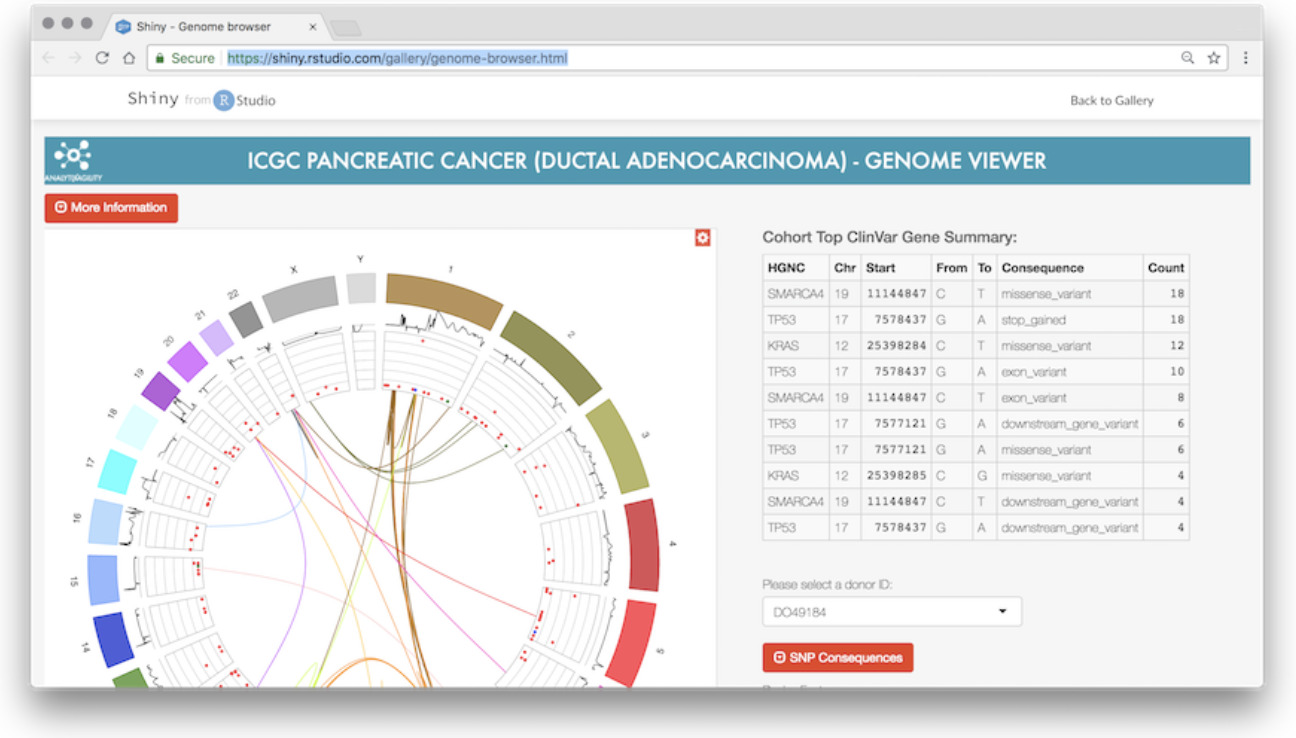Click the brown chromosome 1 segment
The height and width of the screenshot is (738, 1296).
click(444, 298)
